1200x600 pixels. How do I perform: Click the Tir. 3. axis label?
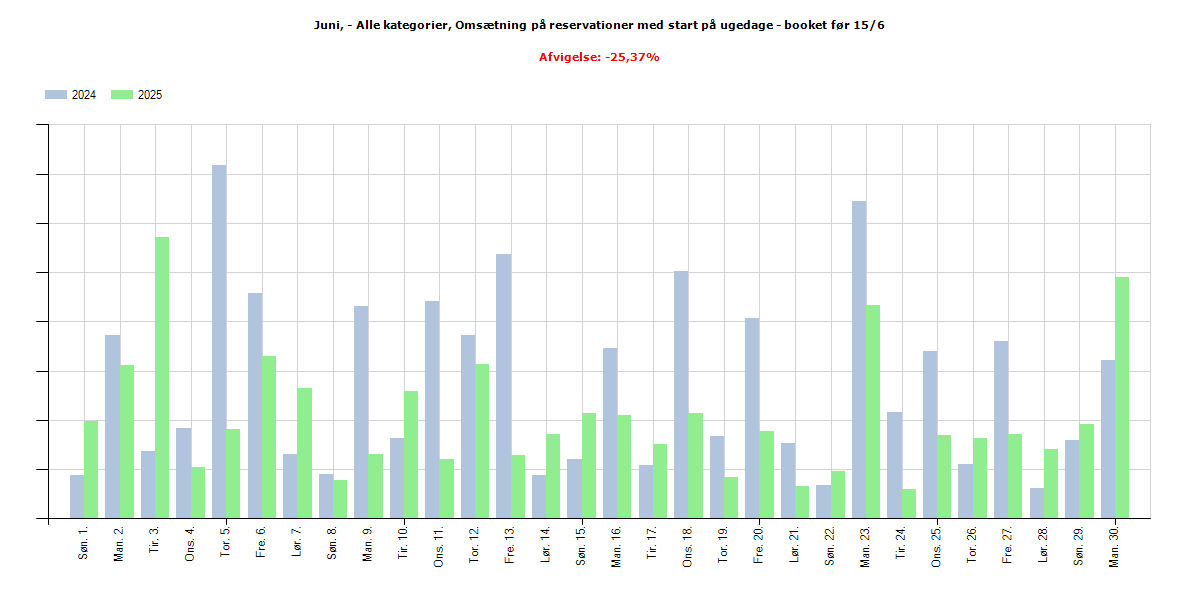(x=155, y=539)
